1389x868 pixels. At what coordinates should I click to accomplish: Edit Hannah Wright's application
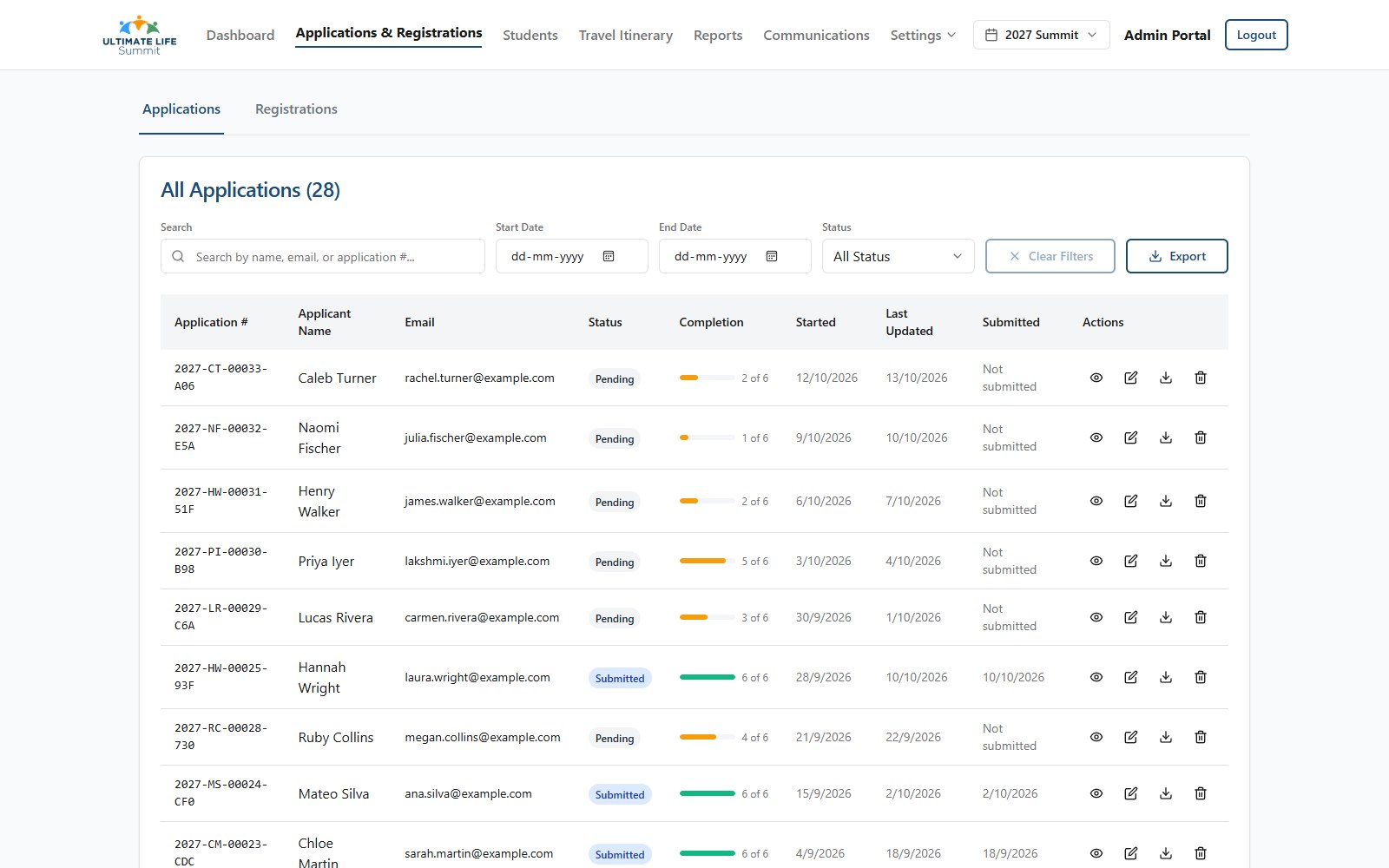pos(1131,677)
